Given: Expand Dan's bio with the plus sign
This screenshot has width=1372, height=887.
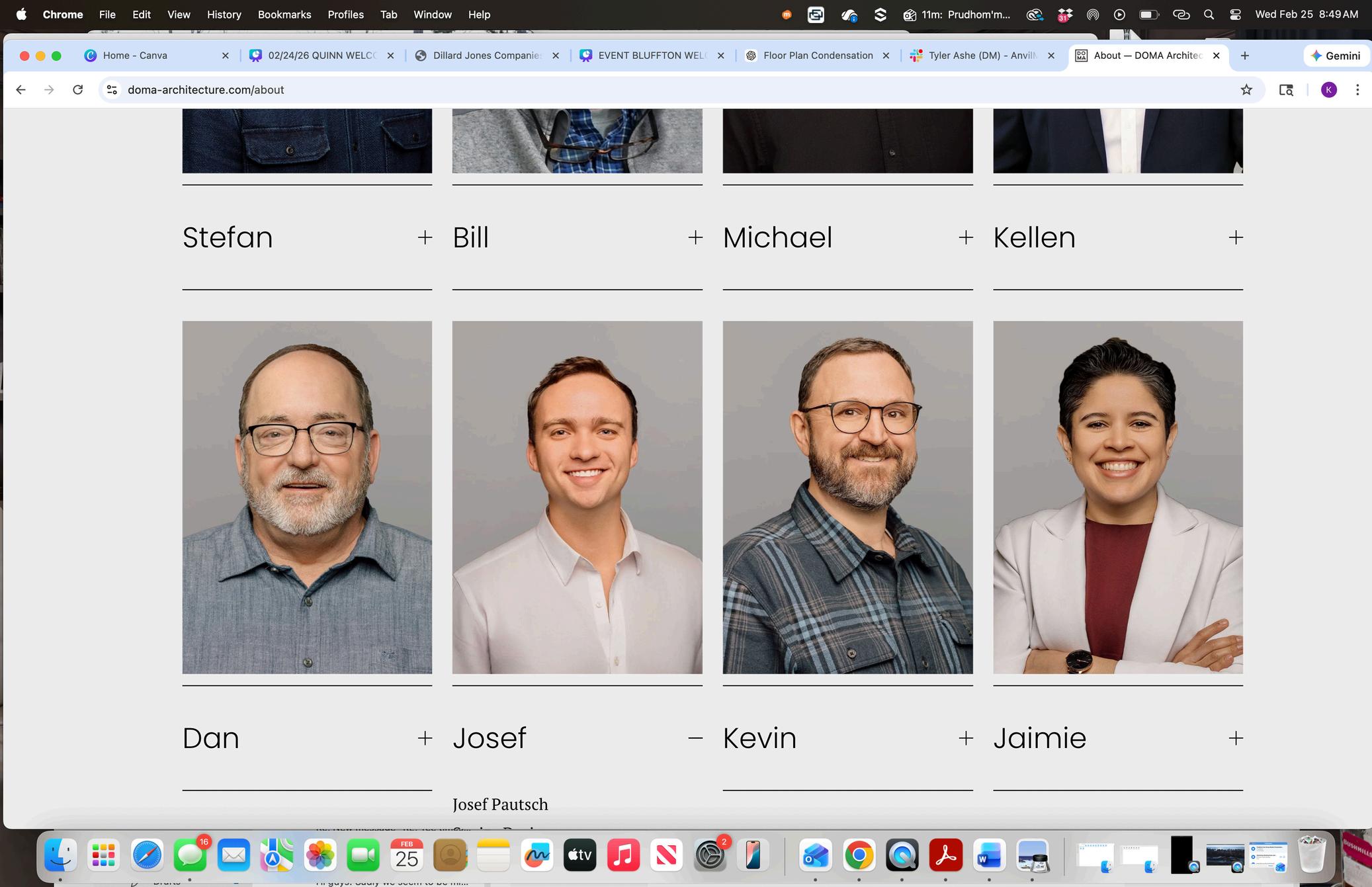Looking at the screenshot, I should pos(425,738).
